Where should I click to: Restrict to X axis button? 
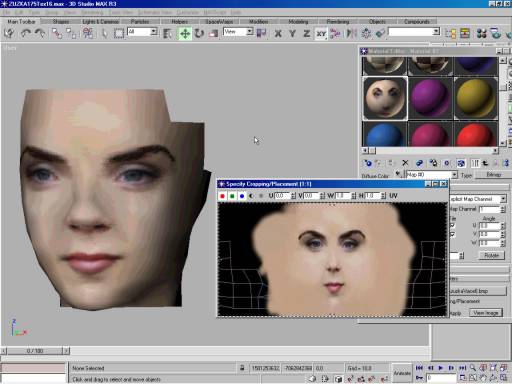click(278, 33)
